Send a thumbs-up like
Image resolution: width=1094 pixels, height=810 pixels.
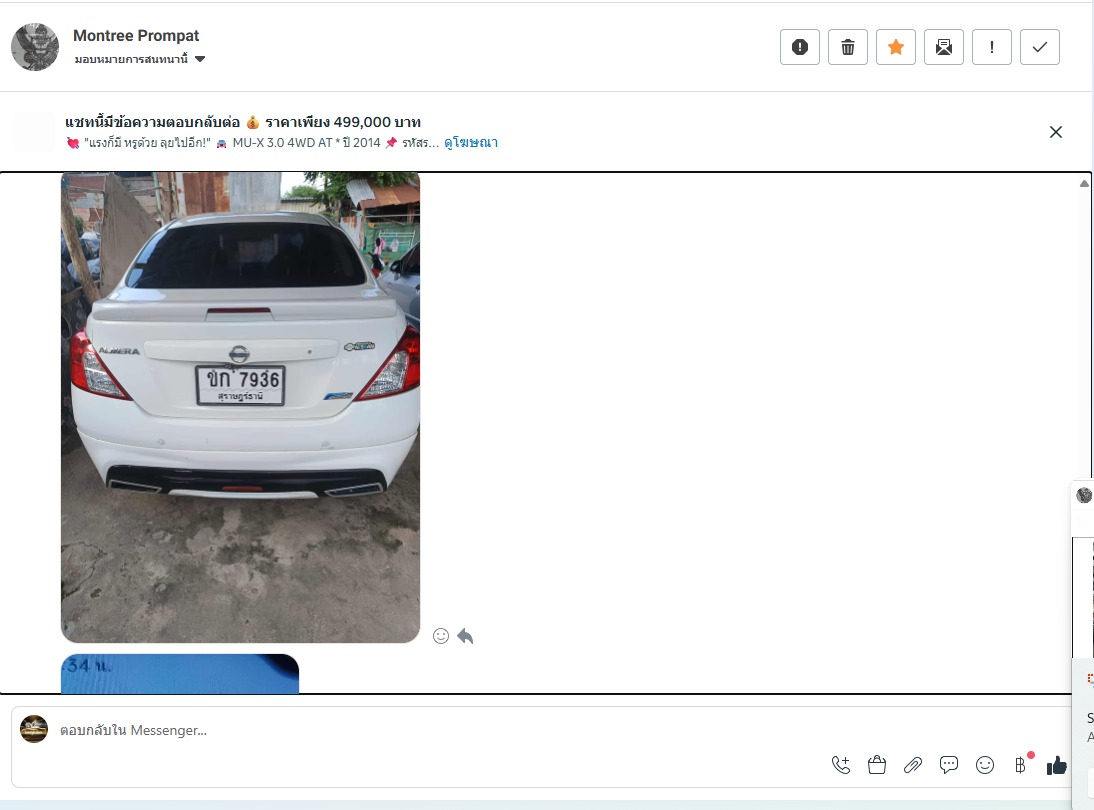[1056, 765]
